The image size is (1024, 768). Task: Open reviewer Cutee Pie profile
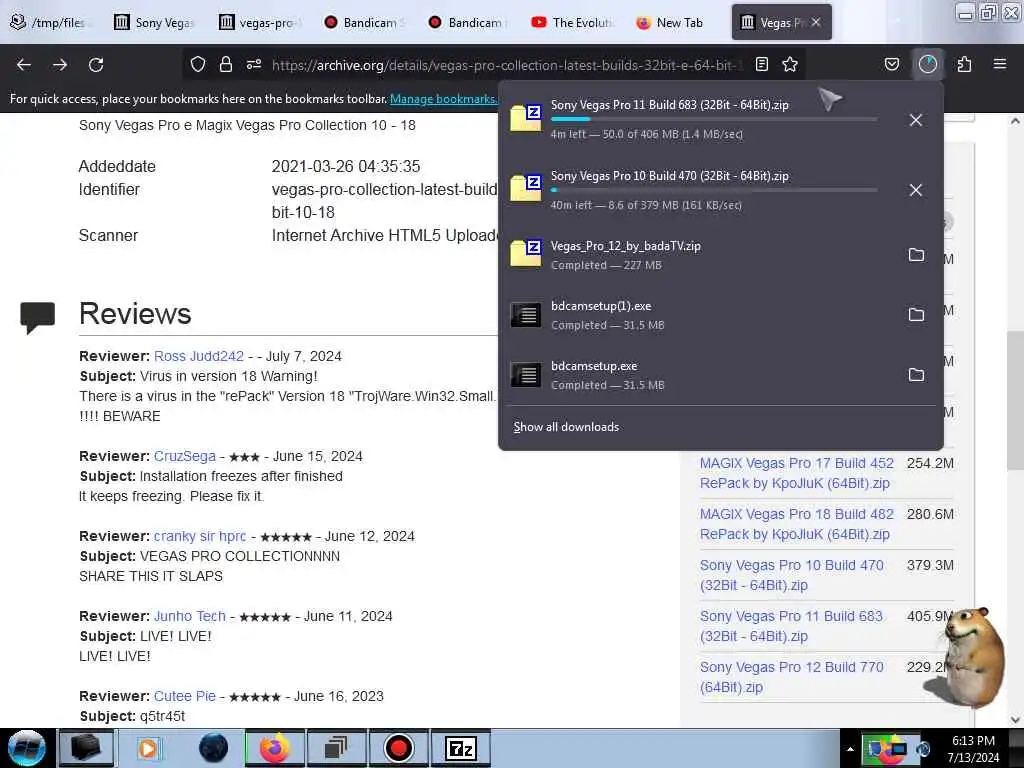pyautogui.click(x=184, y=696)
